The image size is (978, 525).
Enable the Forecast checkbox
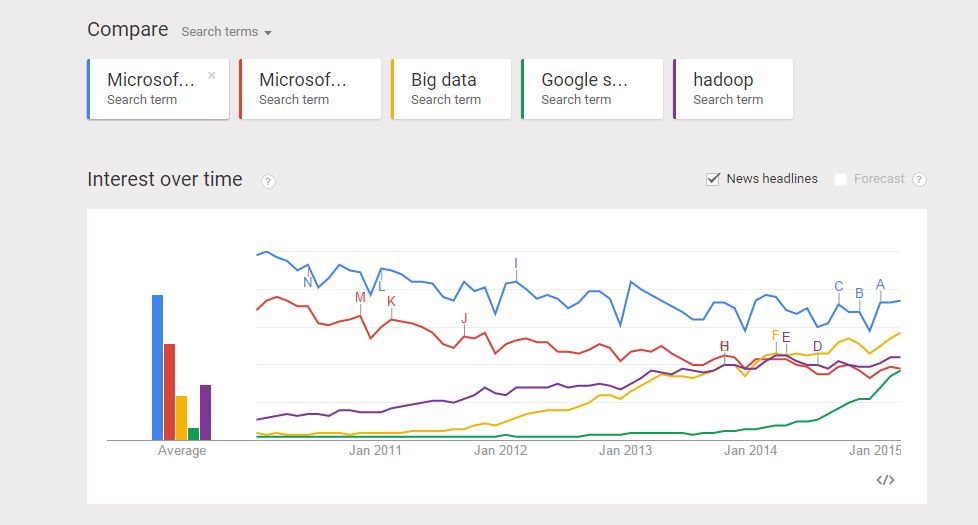pos(841,179)
